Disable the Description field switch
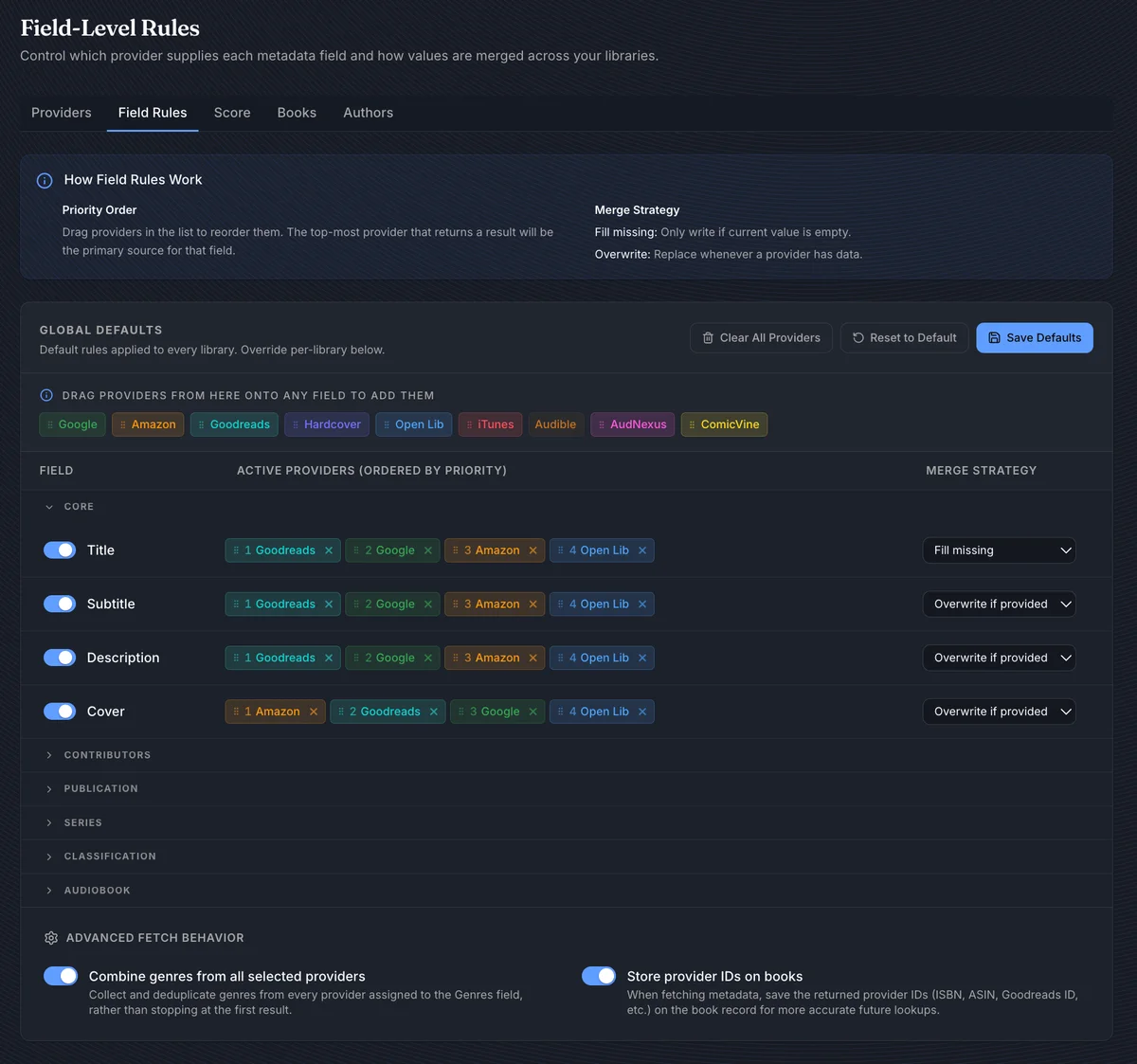Screen dimensions: 1137x1064 [x=60, y=658]
